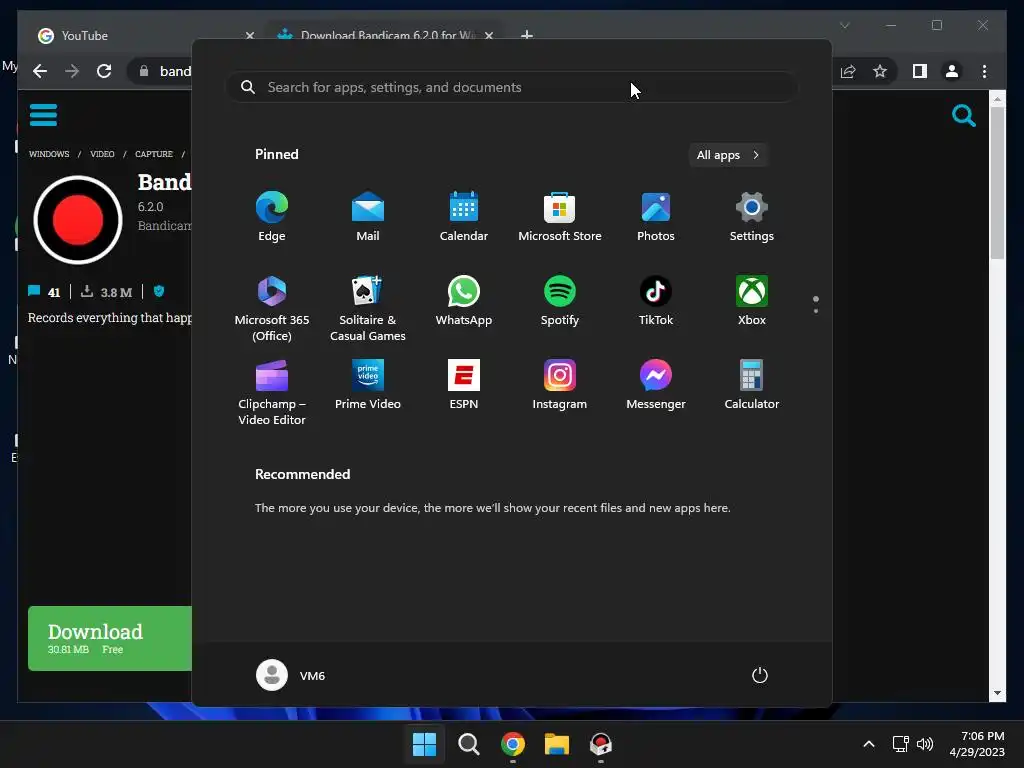Open Chrome tab search dropdown
Viewport: 1024px width, 768px height.
(x=844, y=25)
